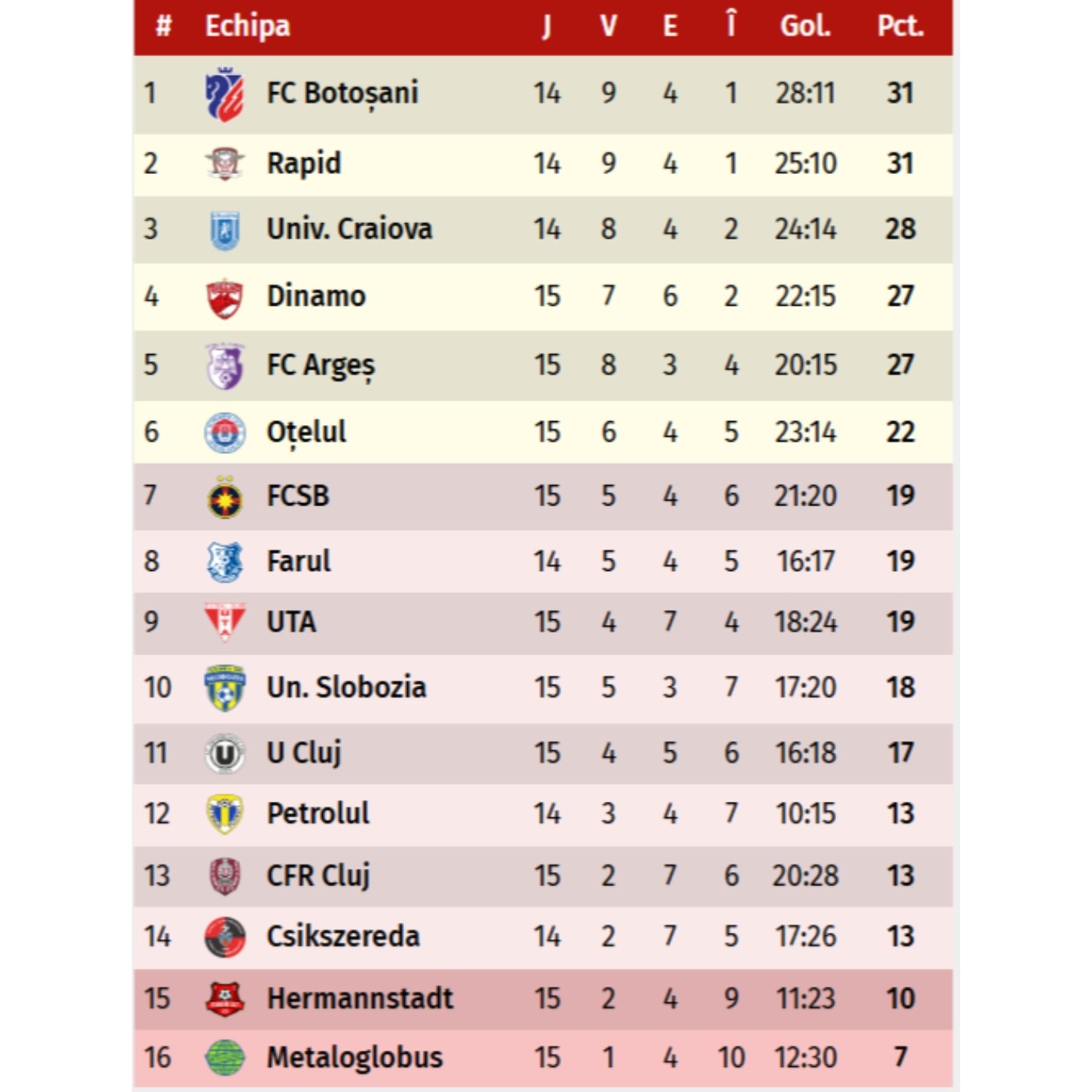
Task: Sort table by Pct. column header
Action: (x=900, y=27)
